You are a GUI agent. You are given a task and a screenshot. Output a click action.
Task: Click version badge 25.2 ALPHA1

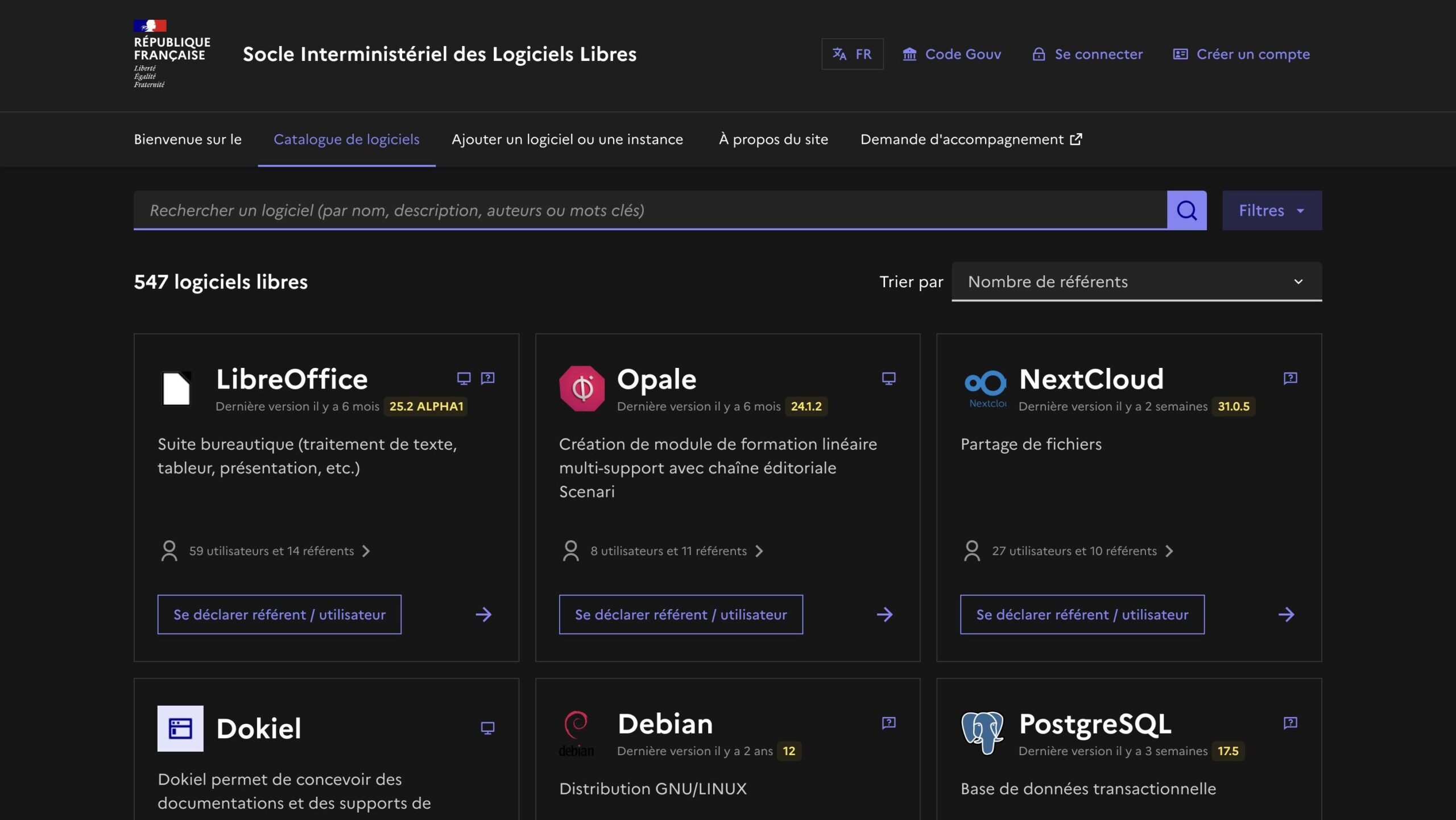(426, 406)
